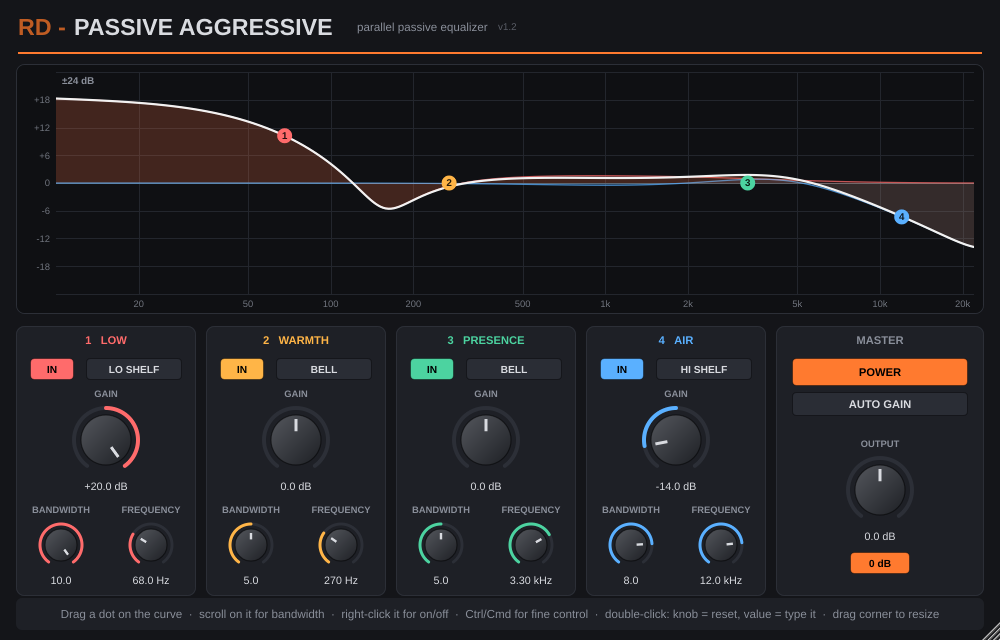Click the +20.0 dB LOW gain value
This screenshot has height=640, width=1000.
coord(106,486)
